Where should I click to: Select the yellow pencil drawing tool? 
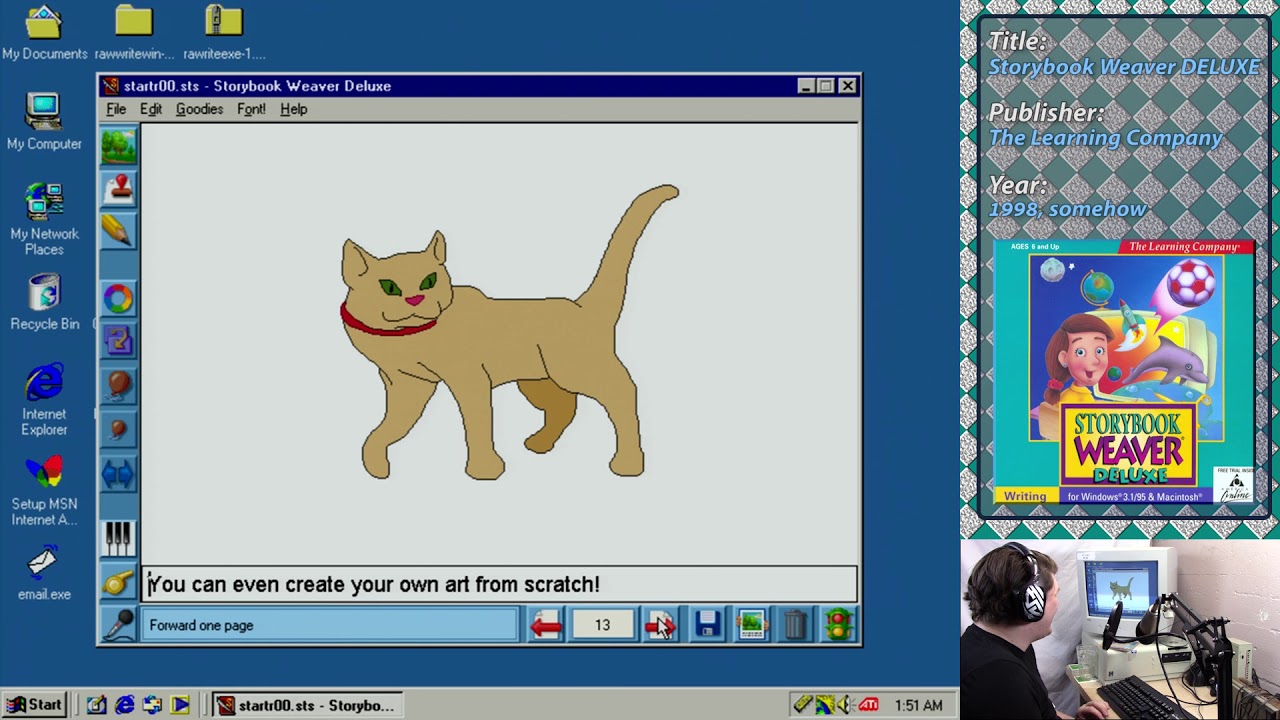click(x=118, y=230)
